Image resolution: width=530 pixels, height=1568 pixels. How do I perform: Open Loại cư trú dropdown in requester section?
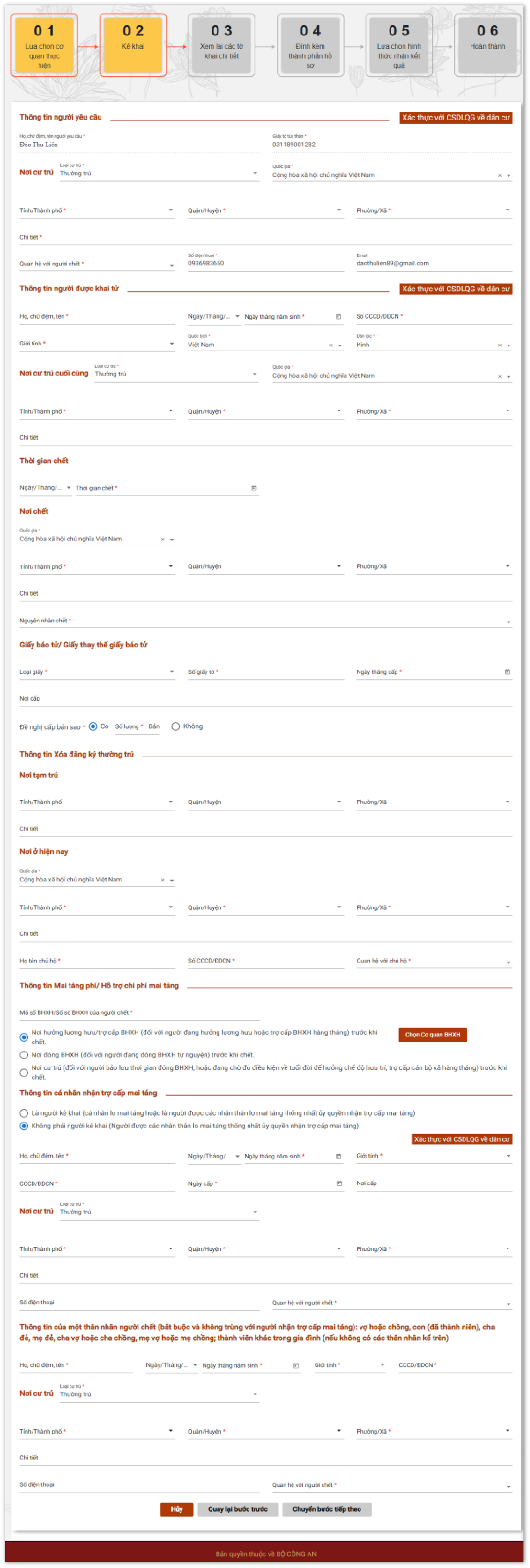159,174
